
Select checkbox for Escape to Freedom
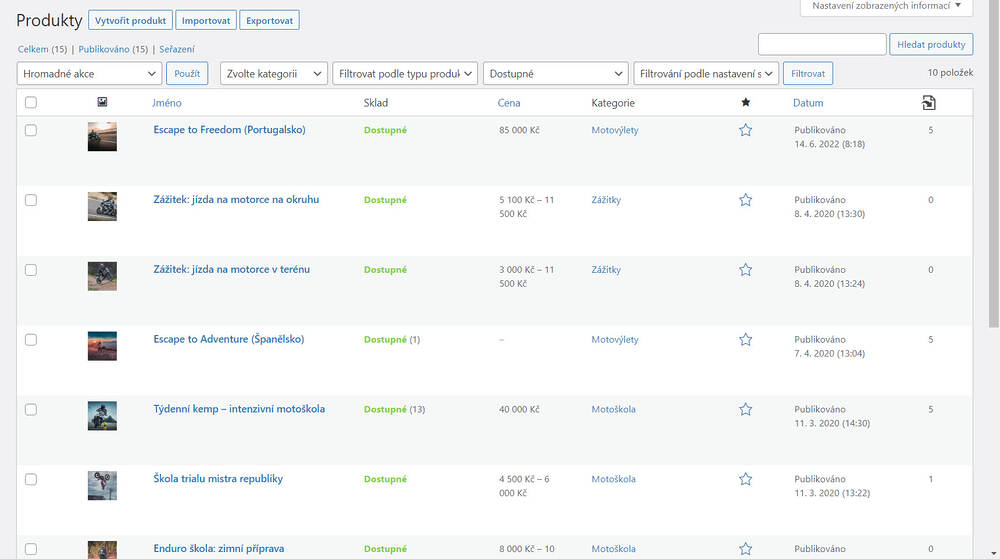tap(31, 130)
